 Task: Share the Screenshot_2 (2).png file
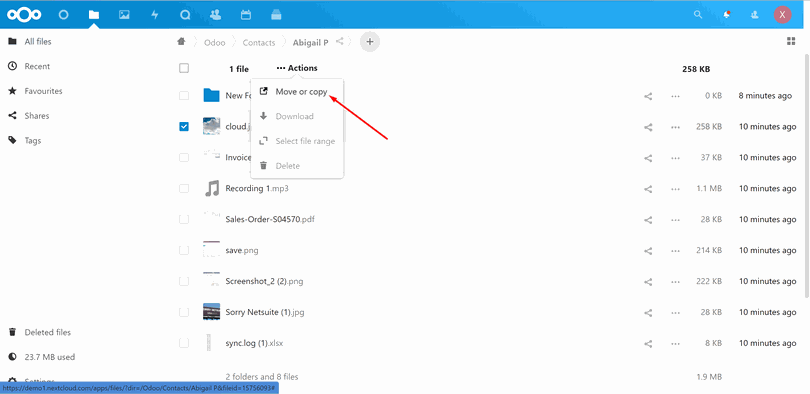pyautogui.click(x=648, y=282)
